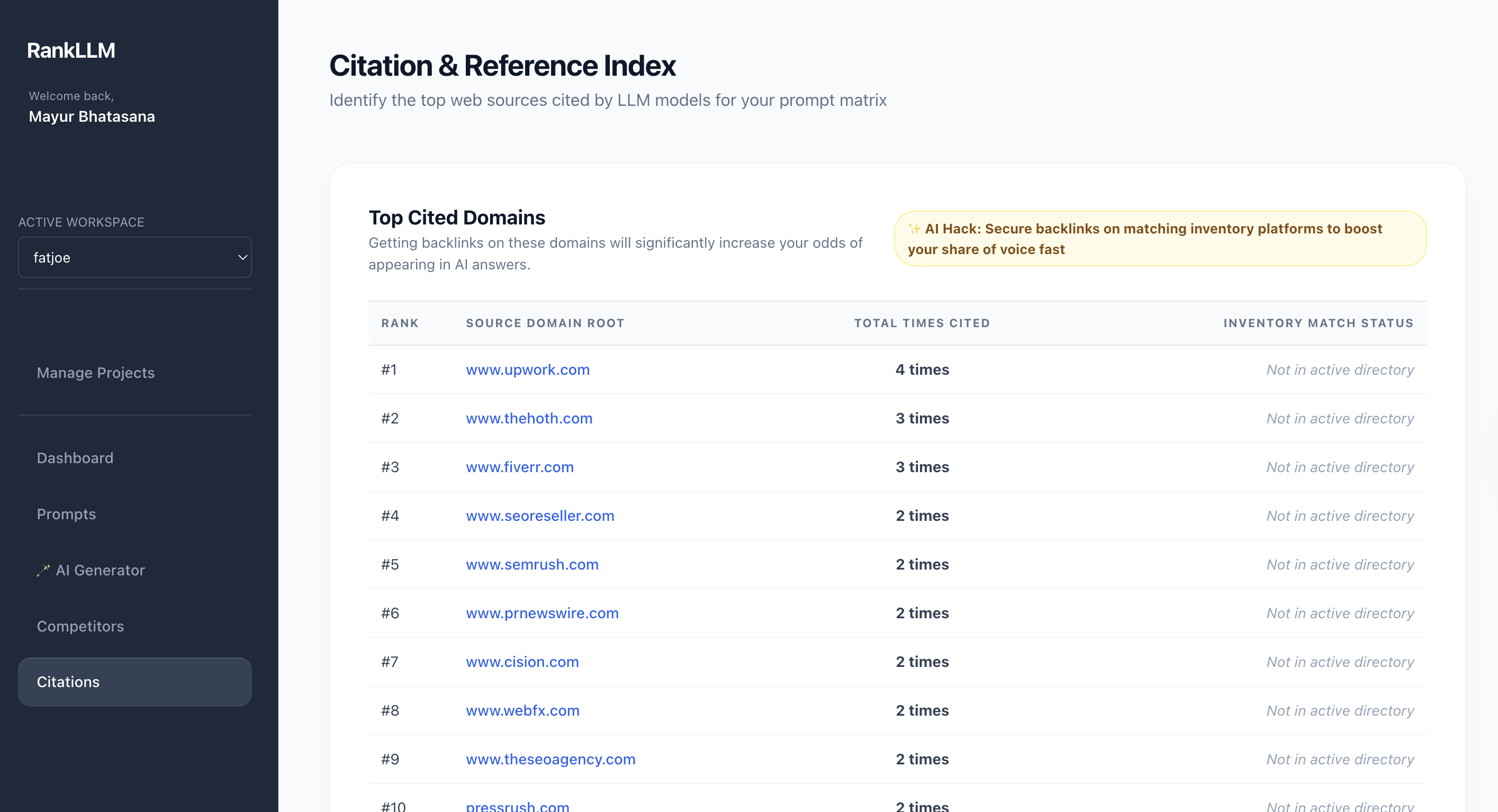Image resolution: width=1498 pixels, height=812 pixels.
Task: Expand the fatjoe workspace dropdown chevron
Action: pos(242,257)
